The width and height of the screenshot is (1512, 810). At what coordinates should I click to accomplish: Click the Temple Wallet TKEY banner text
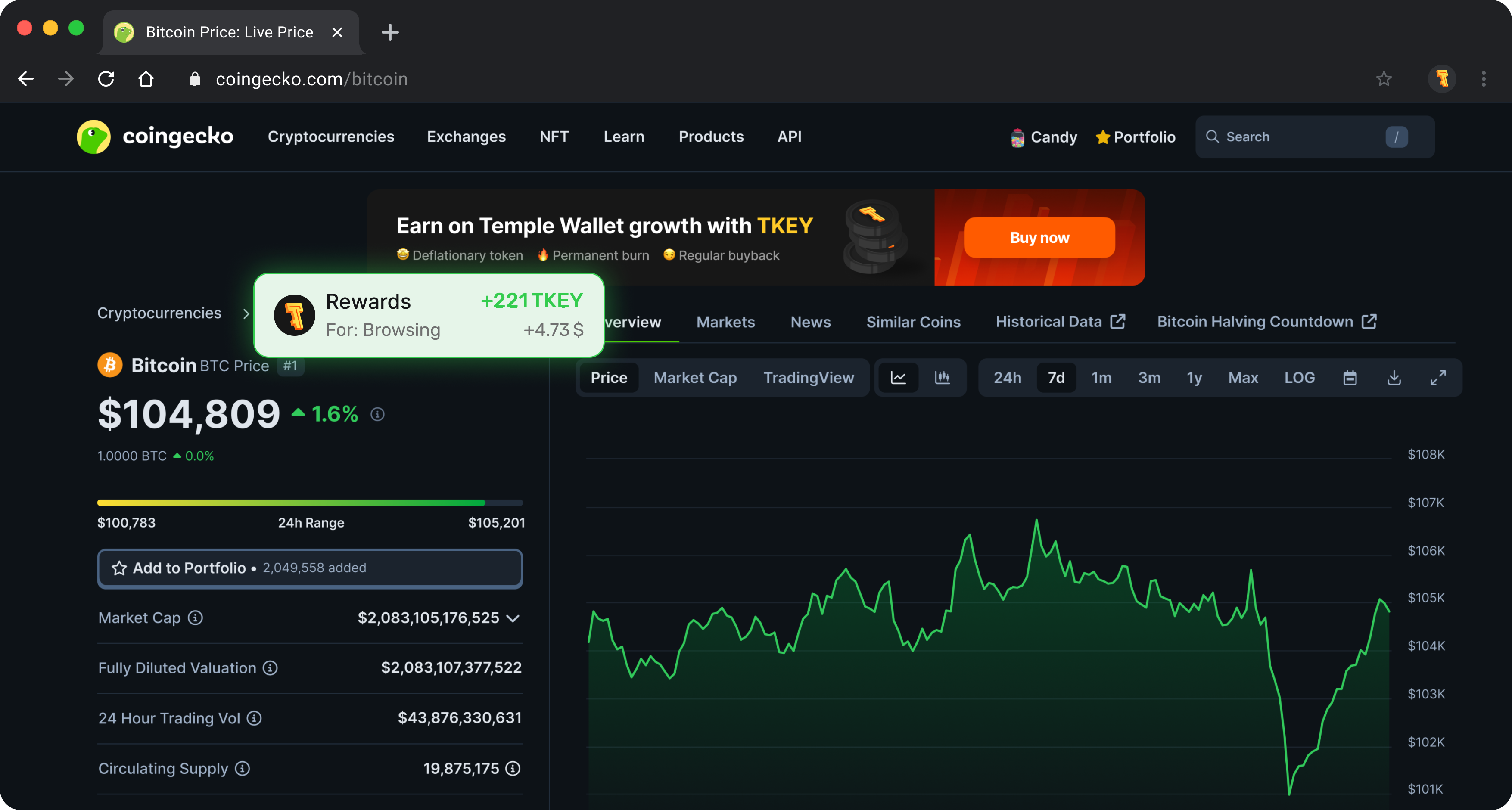pos(604,226)
